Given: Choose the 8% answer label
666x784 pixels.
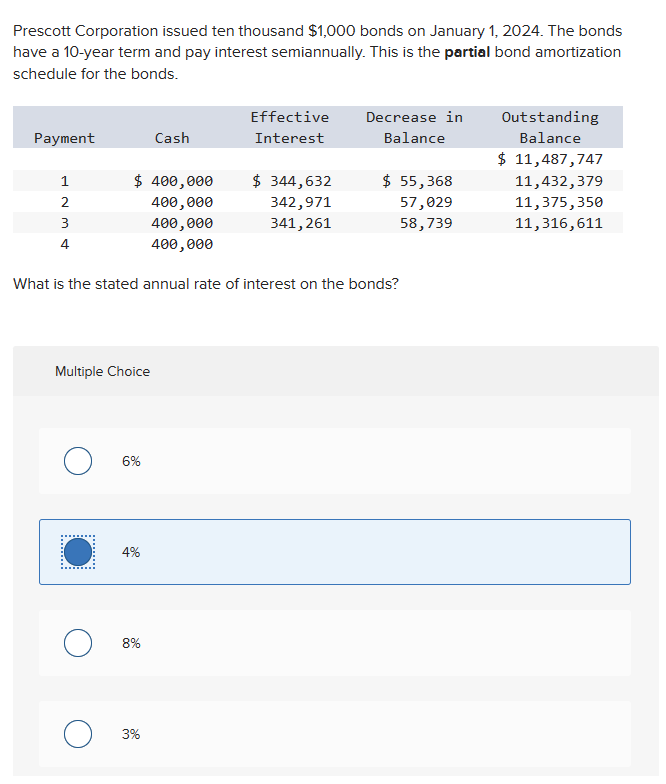Looking at the screenshot, I should coord(131,643).
